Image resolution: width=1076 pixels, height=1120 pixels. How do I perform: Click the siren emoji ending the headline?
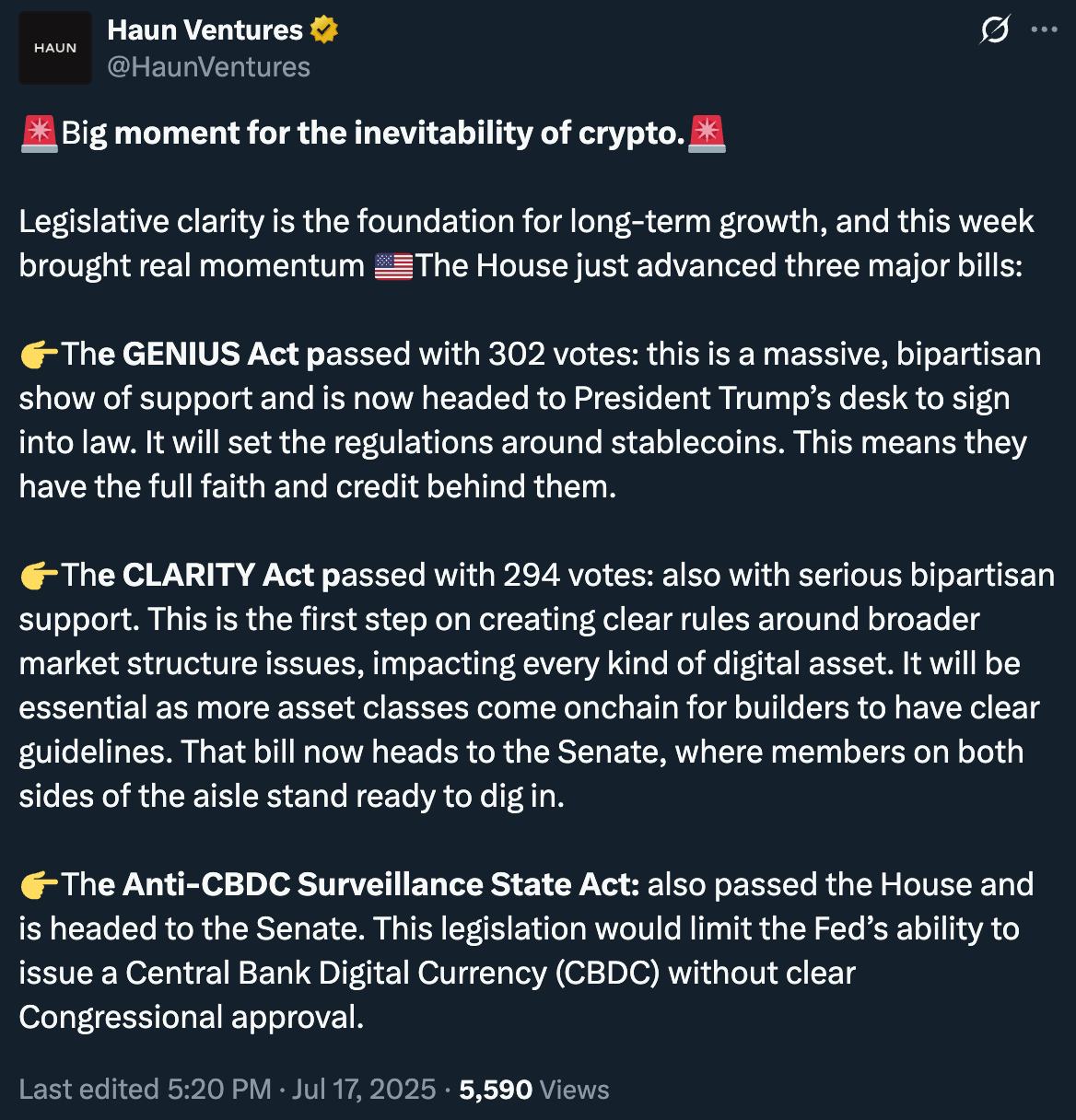click(706, 132)
